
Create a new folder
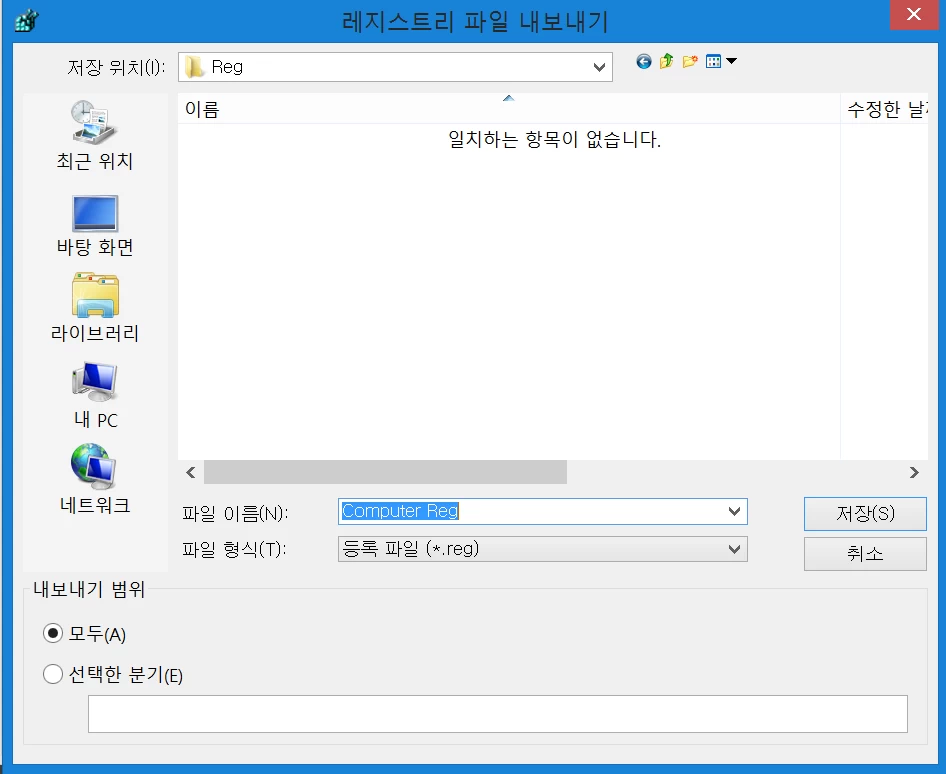click(x=690, y=62)
